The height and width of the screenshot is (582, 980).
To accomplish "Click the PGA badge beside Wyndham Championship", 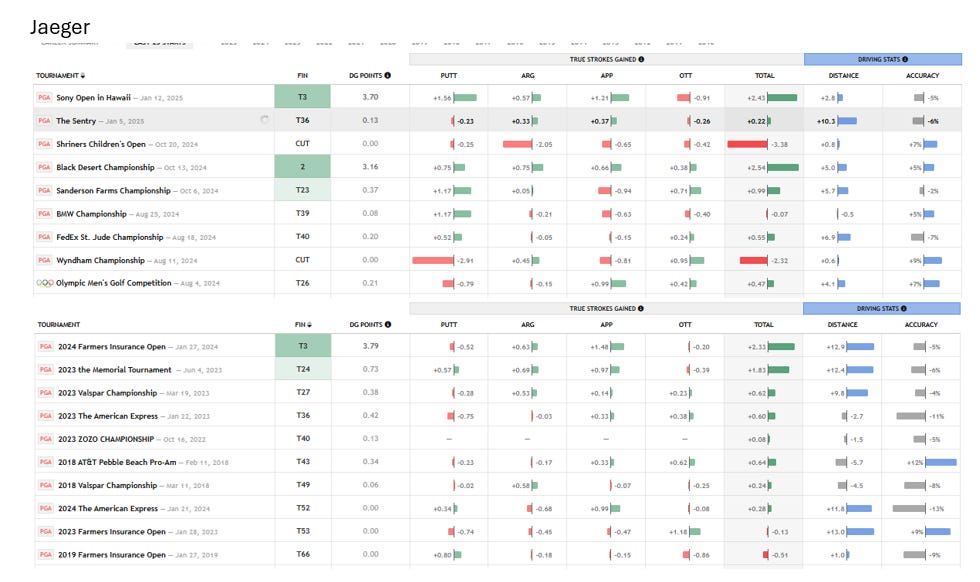I will coord(44,260).
